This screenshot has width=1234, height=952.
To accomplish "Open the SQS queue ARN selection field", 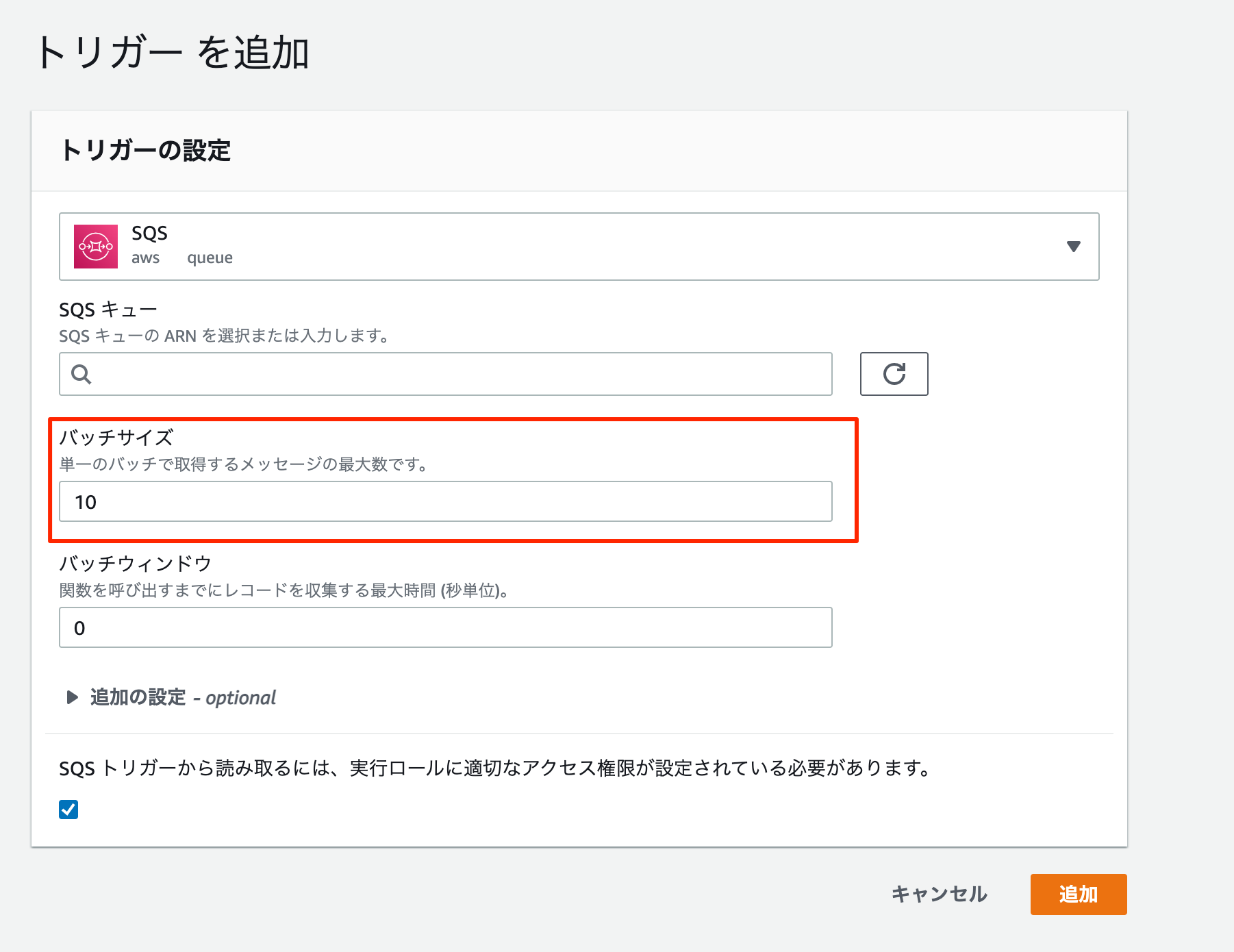I will pos(445,375).
